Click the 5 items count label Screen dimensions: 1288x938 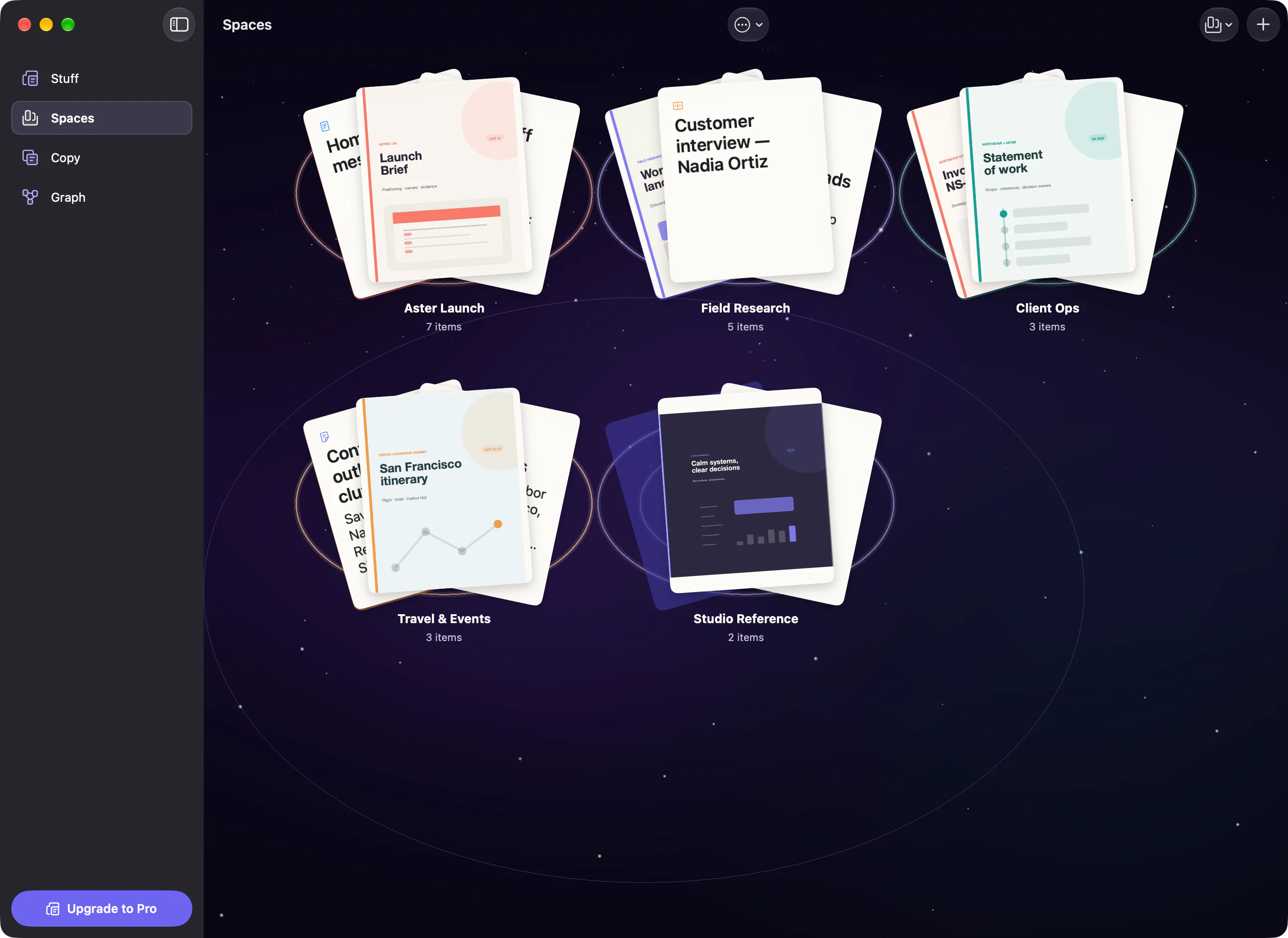745,327
